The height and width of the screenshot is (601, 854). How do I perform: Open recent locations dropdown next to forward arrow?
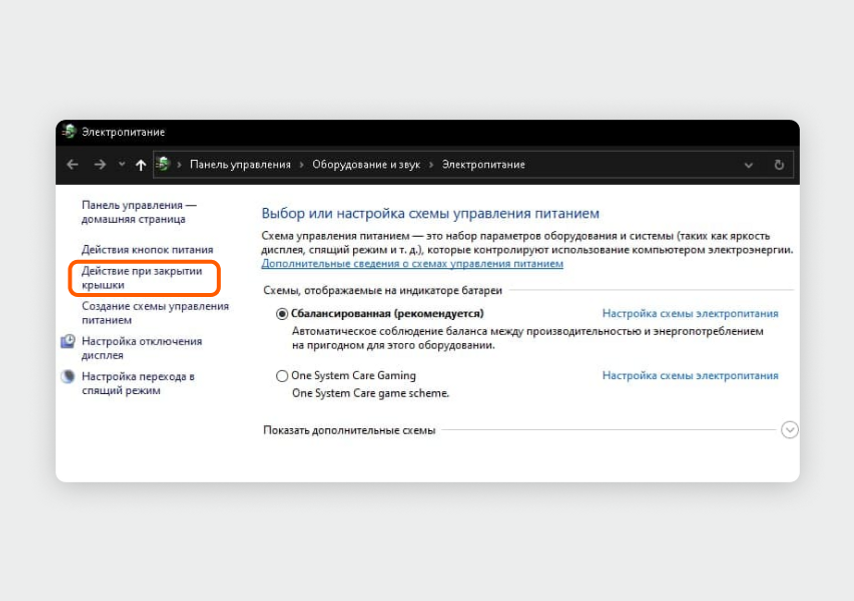[121, 164]
